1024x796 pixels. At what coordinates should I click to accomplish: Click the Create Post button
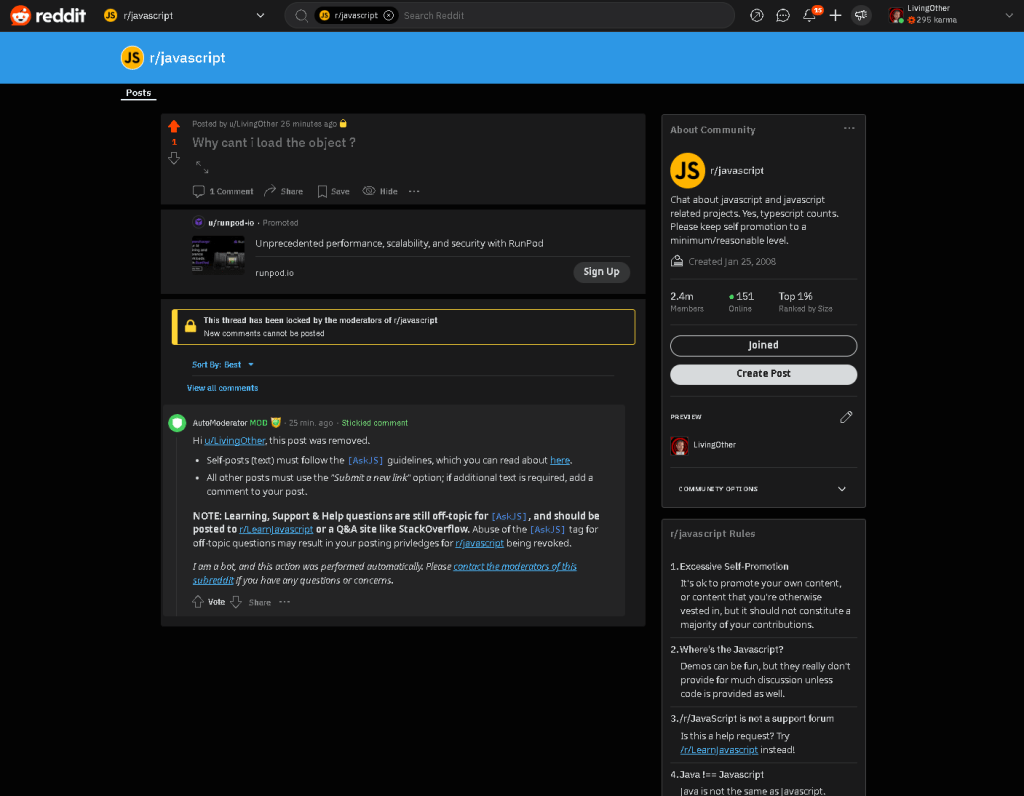pos(763,374)
